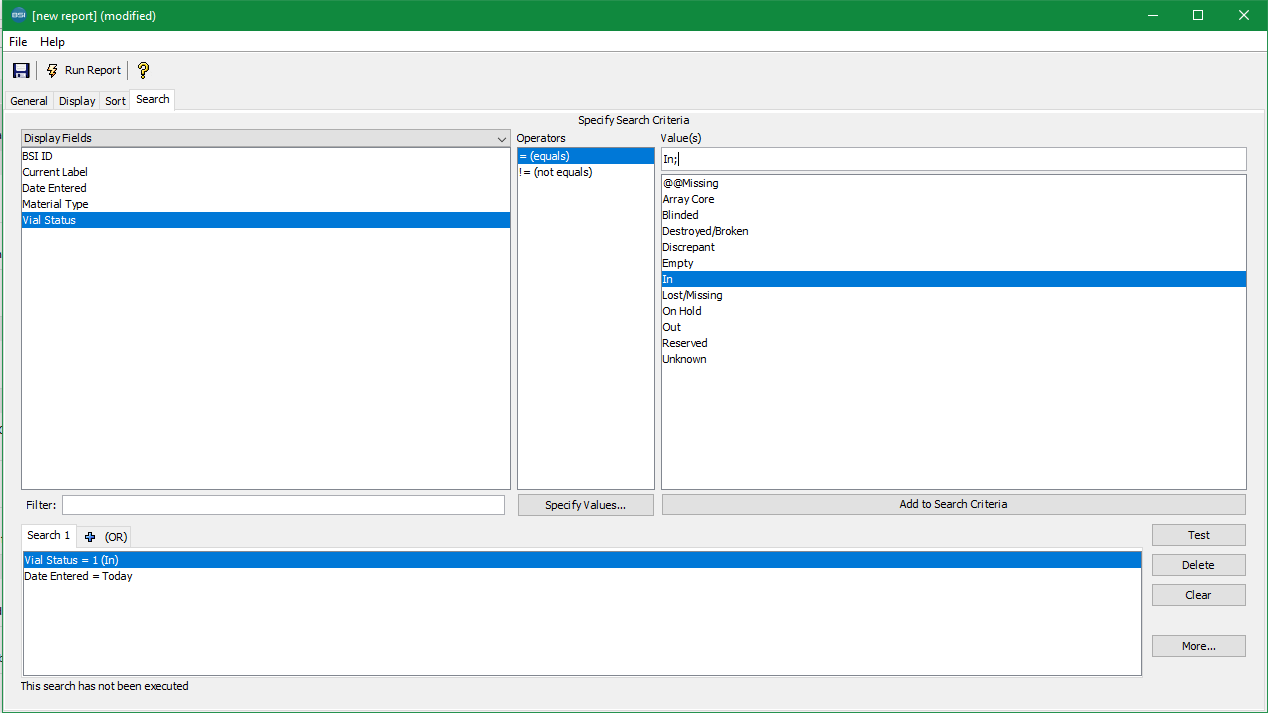Click into the Filter text field
Screen dimensions: 1268x713
point(283,505)
